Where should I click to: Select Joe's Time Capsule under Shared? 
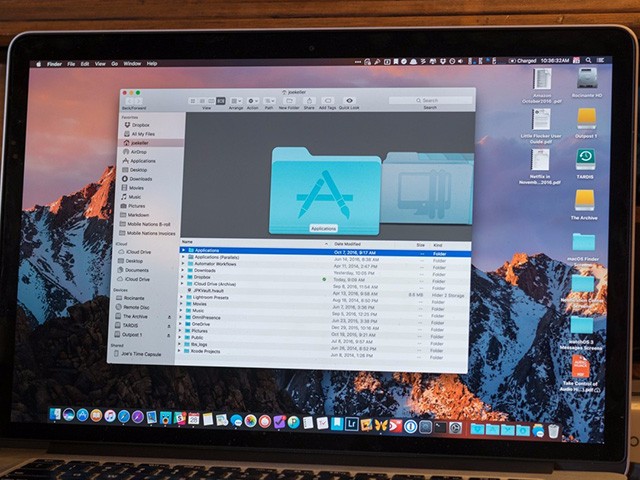point(144,354)
